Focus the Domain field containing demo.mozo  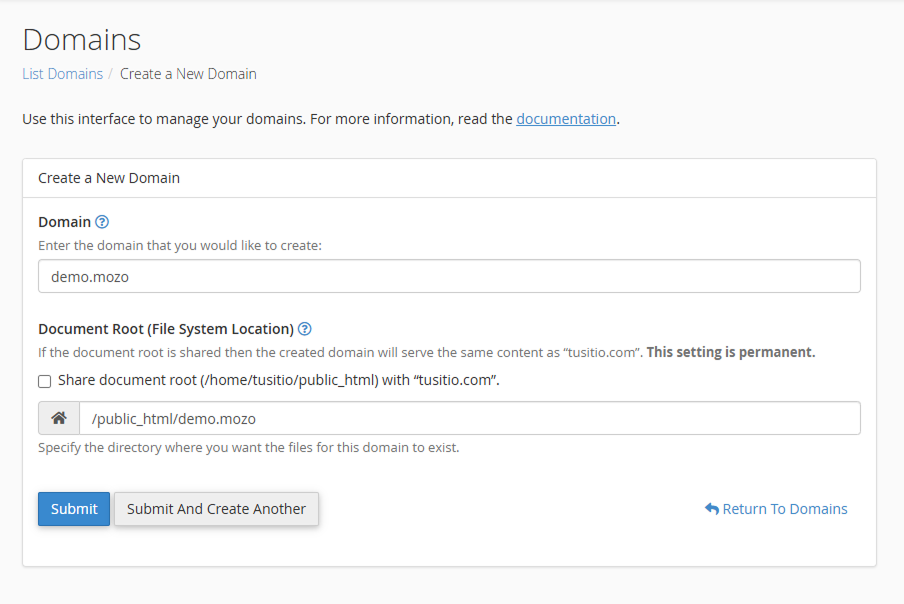click(x=449, y=277)
